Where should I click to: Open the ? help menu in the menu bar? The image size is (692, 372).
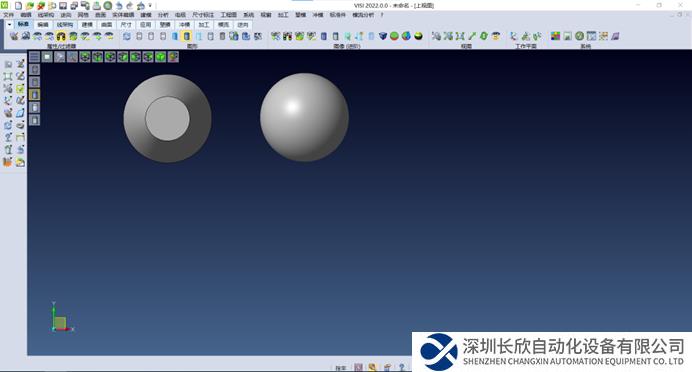coord(382,15)
